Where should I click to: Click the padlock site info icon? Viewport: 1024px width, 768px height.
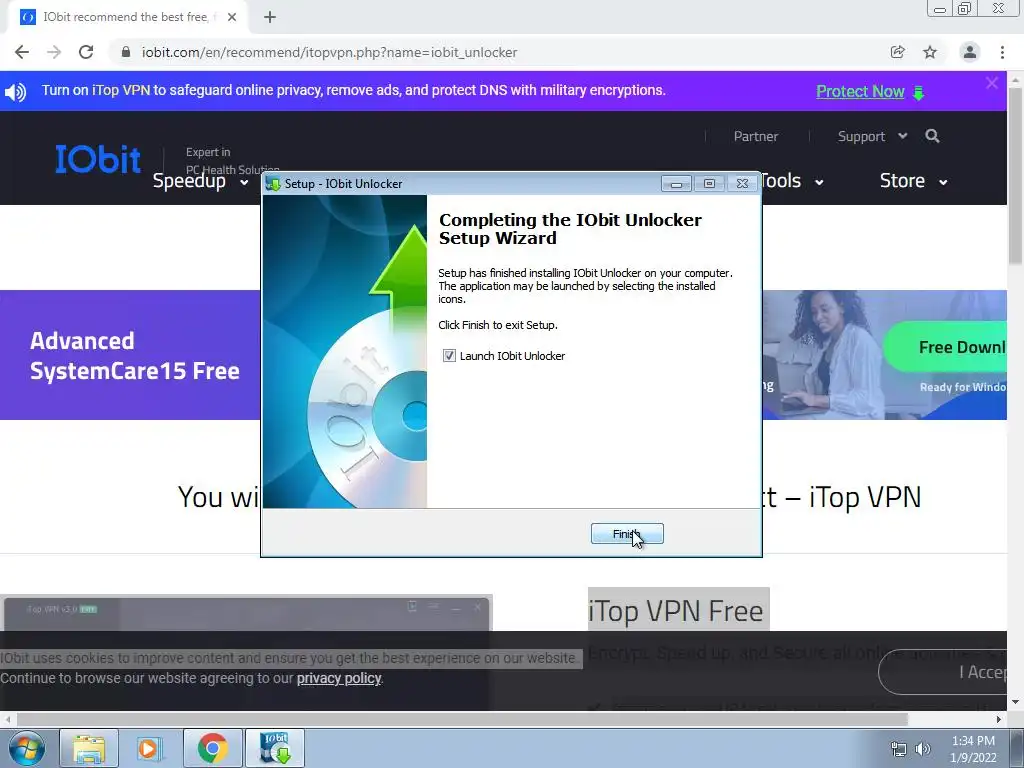pos(126,52)
